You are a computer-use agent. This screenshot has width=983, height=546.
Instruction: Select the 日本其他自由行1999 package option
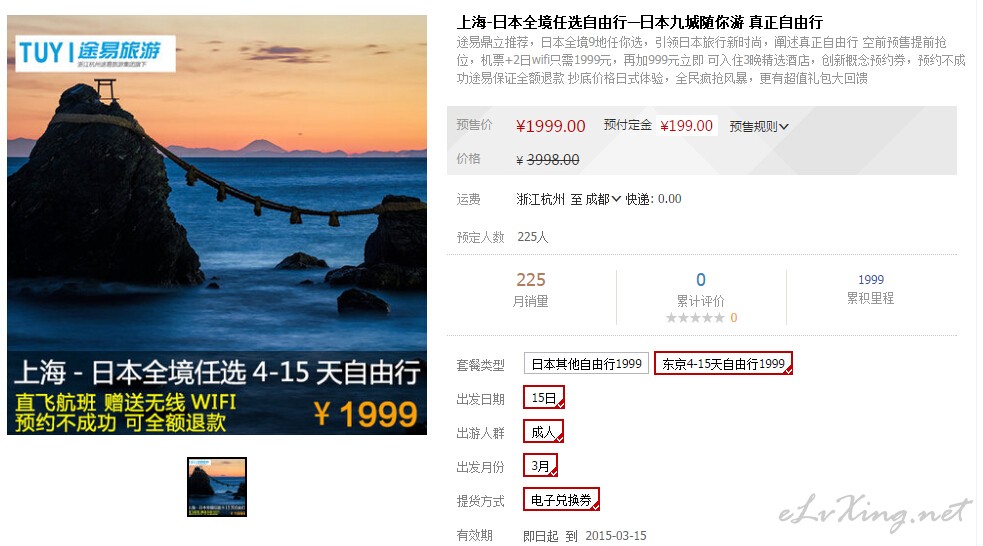click(x=586, y=364)
